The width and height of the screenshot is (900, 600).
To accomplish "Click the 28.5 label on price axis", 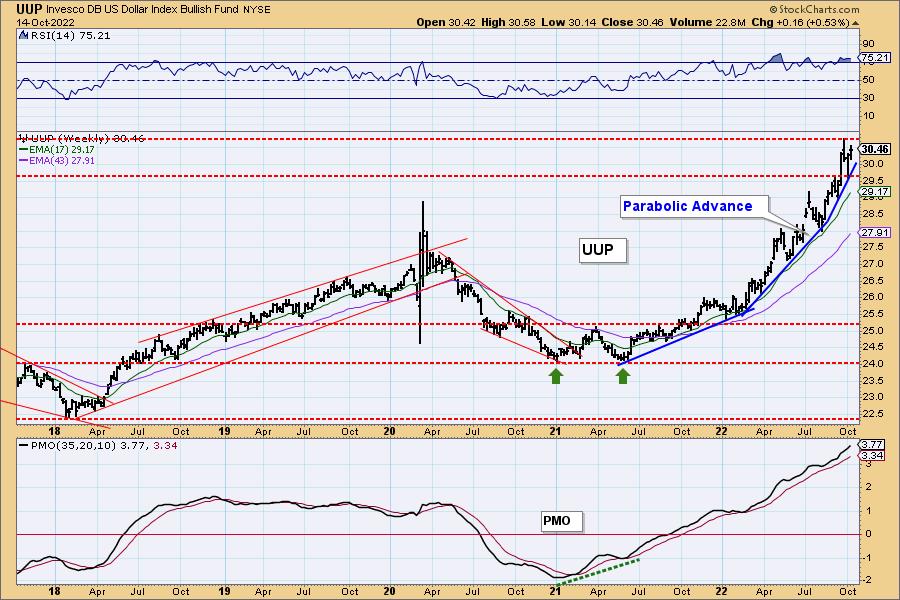I will [x=871, y=214].
